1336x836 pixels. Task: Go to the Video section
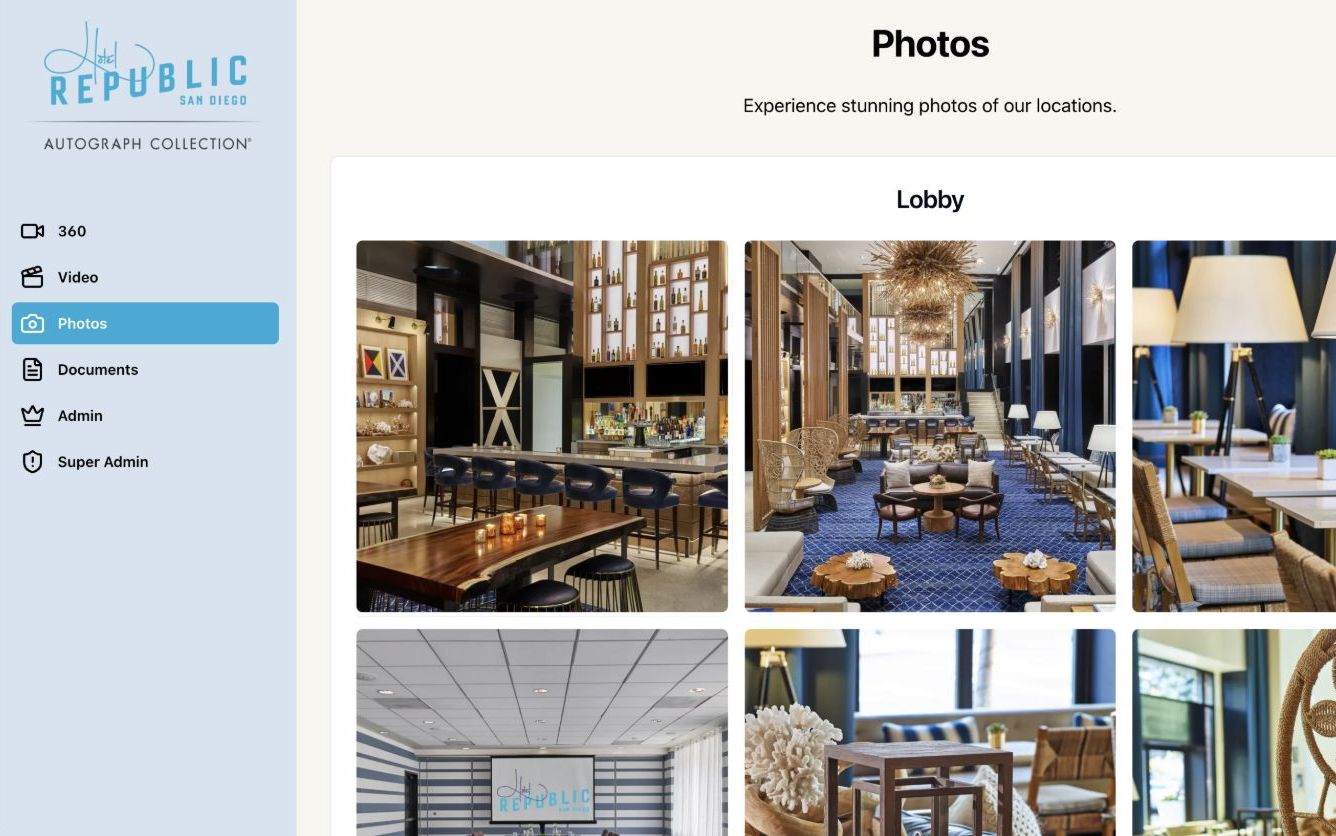(145, 277)
